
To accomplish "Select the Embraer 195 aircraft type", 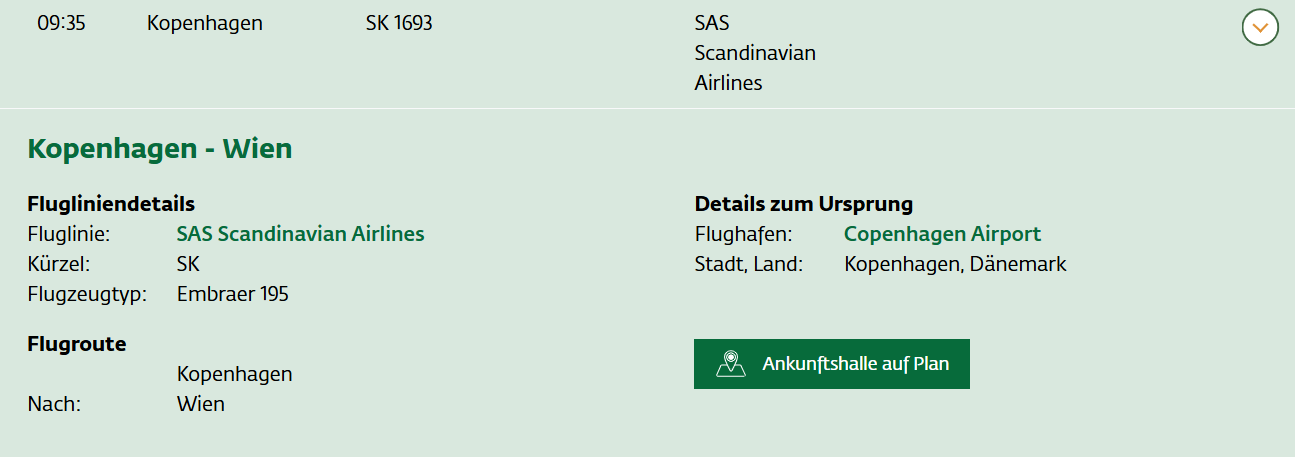I will (232, 294).
